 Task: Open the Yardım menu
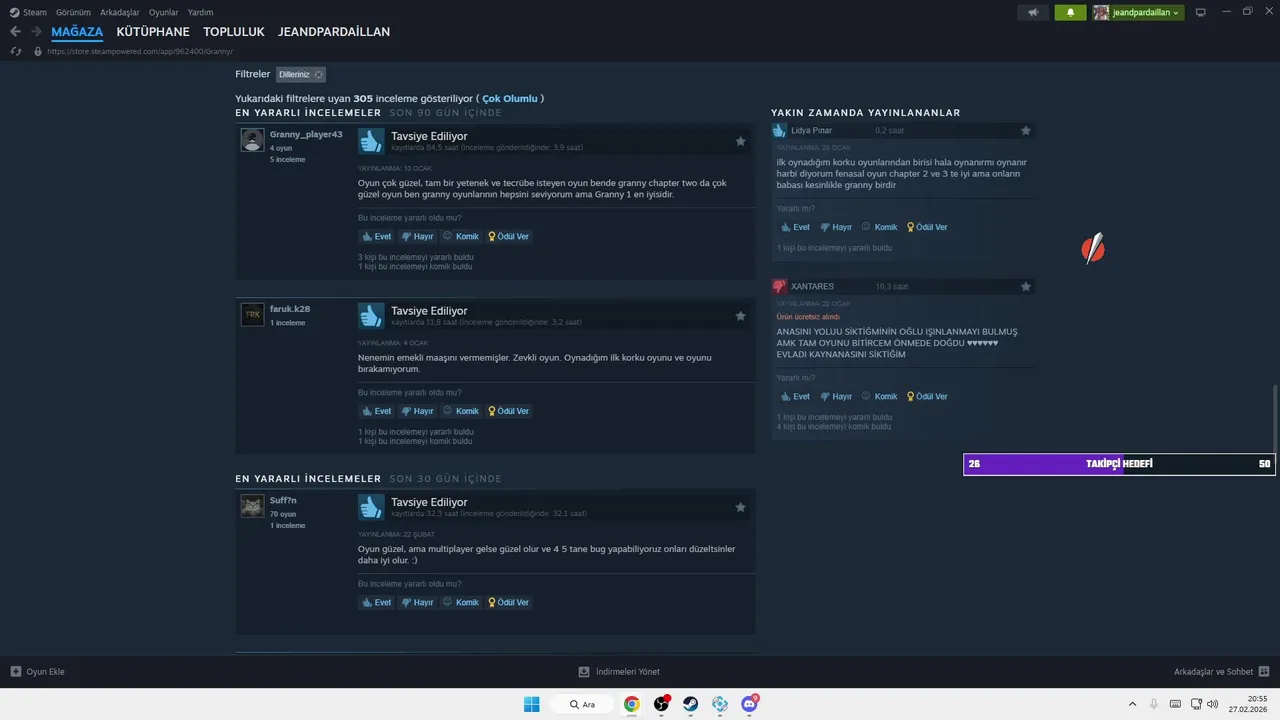click(201, 12)
